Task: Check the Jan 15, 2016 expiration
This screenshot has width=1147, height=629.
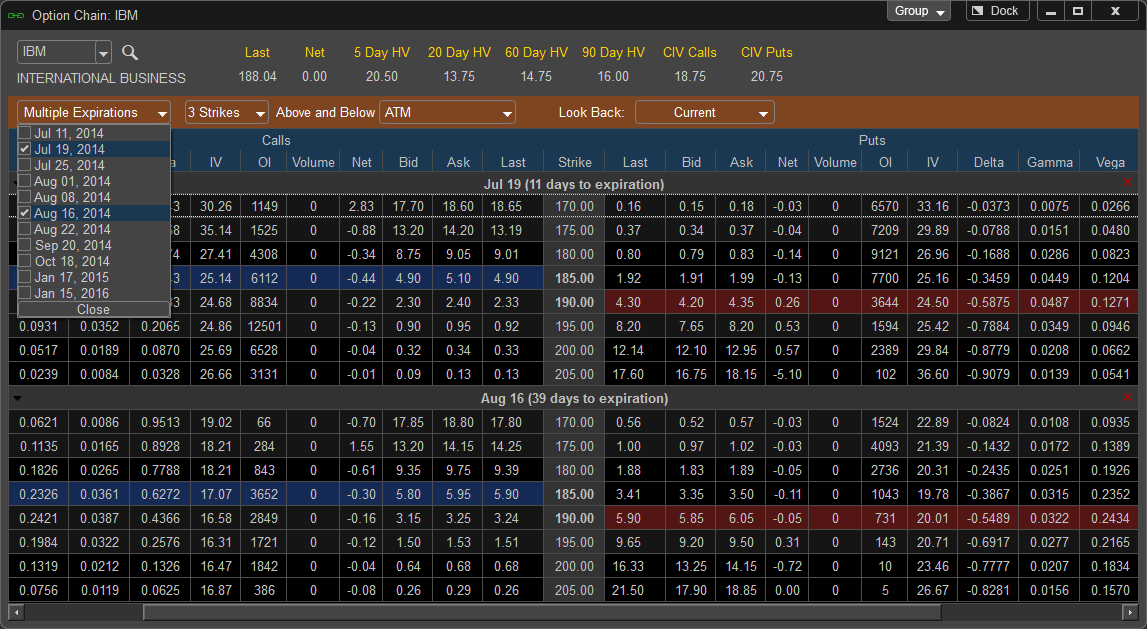Action: click(x=25, y=293)
